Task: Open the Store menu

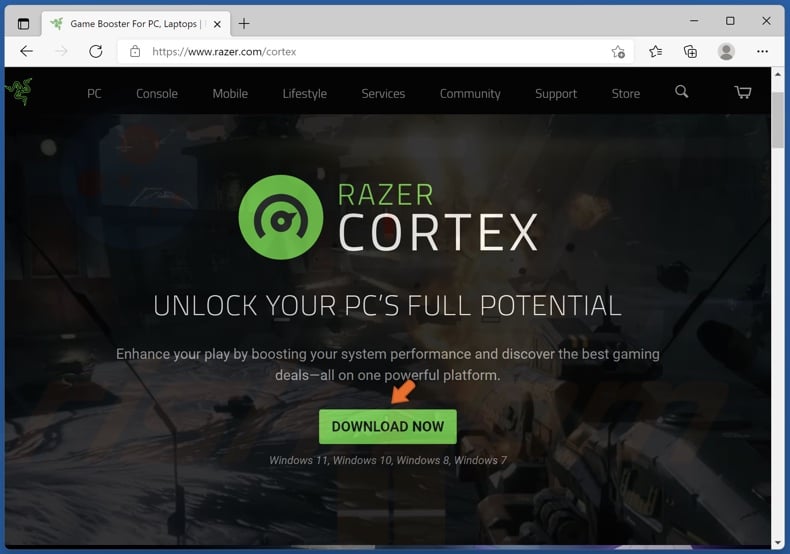Action: point(626,94)
